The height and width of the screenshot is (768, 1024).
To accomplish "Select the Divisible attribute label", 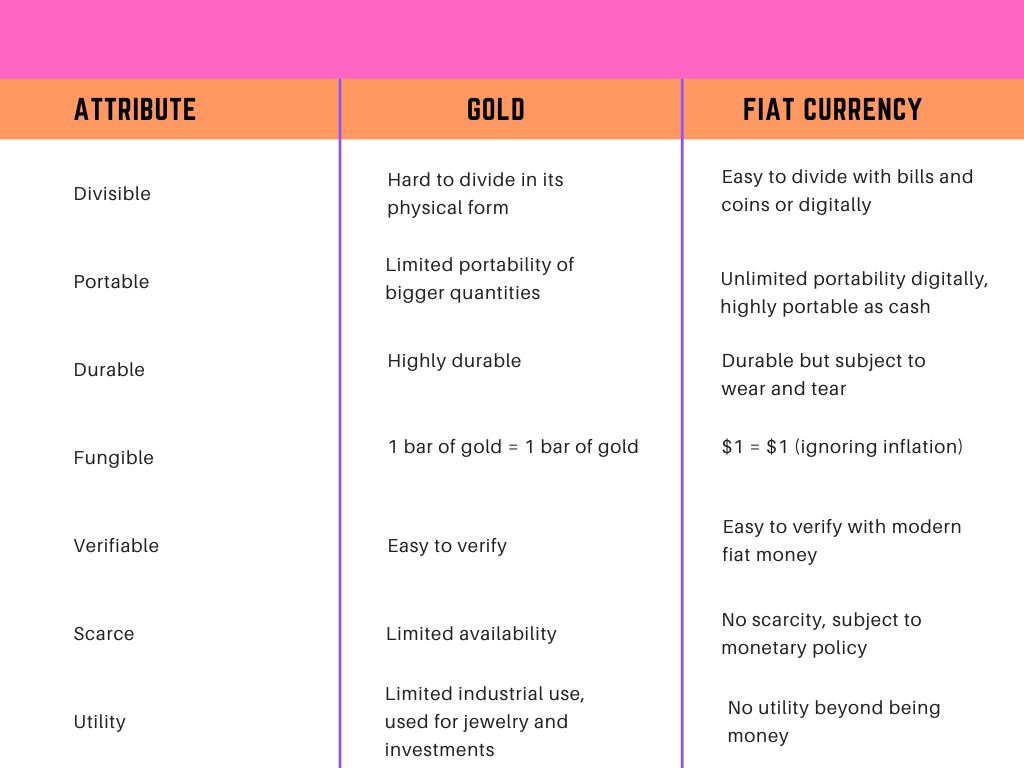I will point(112,193).
